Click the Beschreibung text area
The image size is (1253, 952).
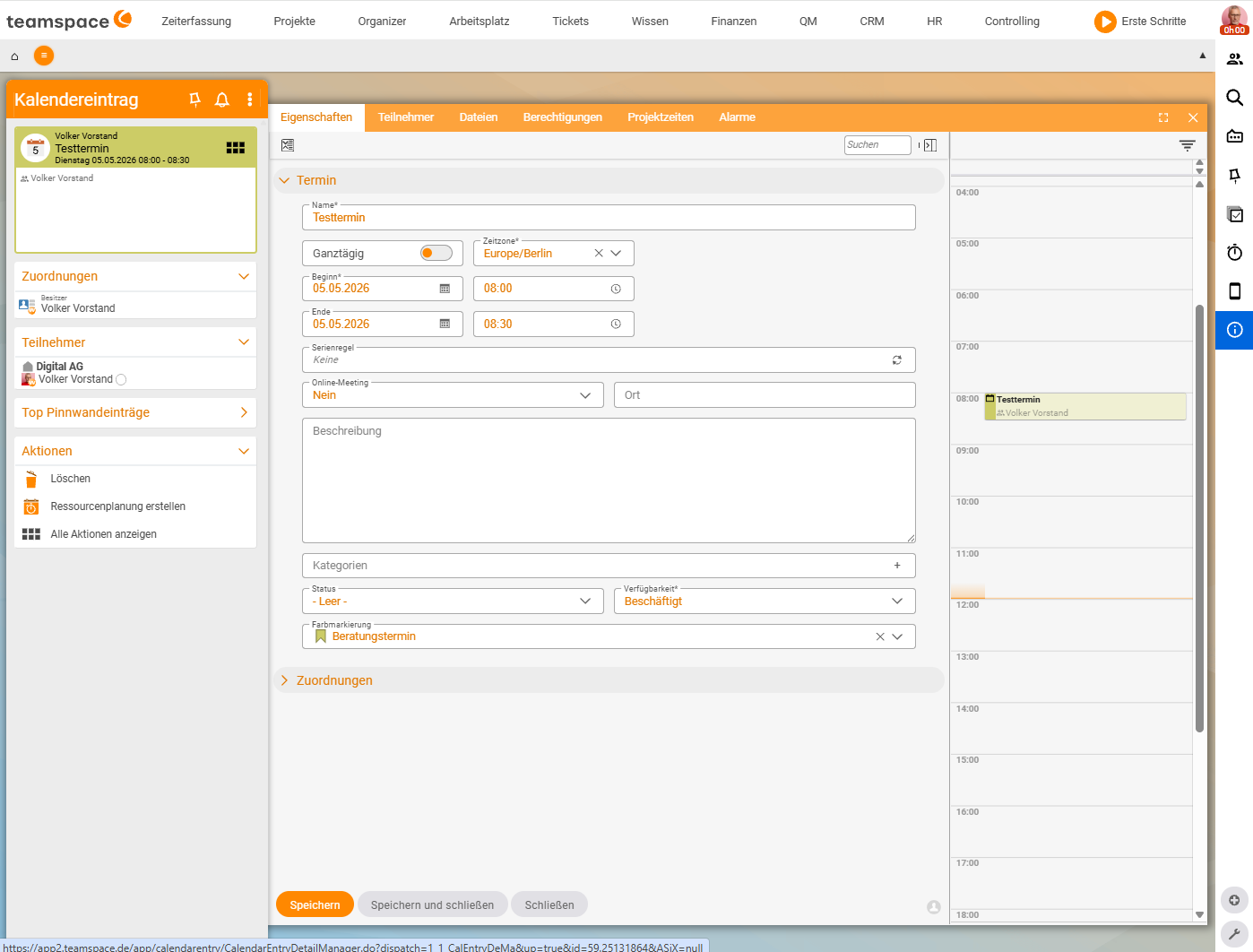coord(609,480)
